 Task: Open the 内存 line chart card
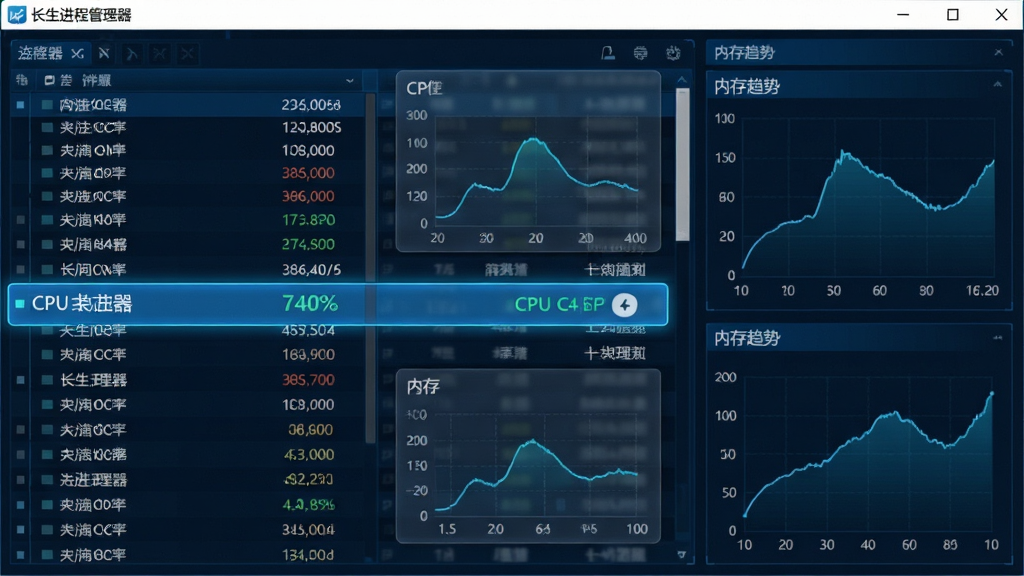[528, 456]
